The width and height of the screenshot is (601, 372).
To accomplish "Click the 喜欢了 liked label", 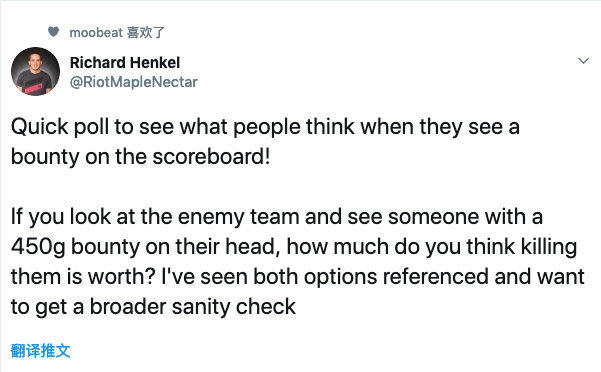I will pyautogui.click(x=146, y=32).
